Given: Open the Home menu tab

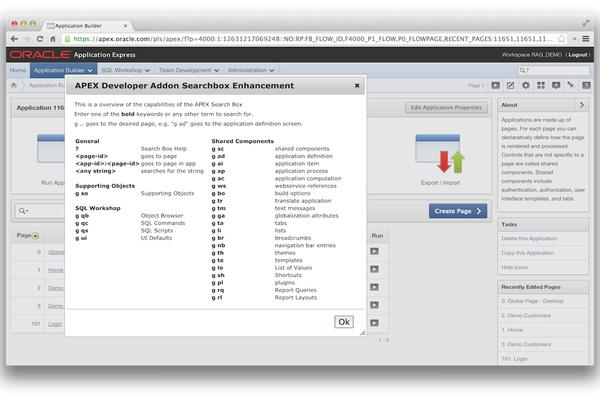Looking at the screenshot, I should (18, 70).
